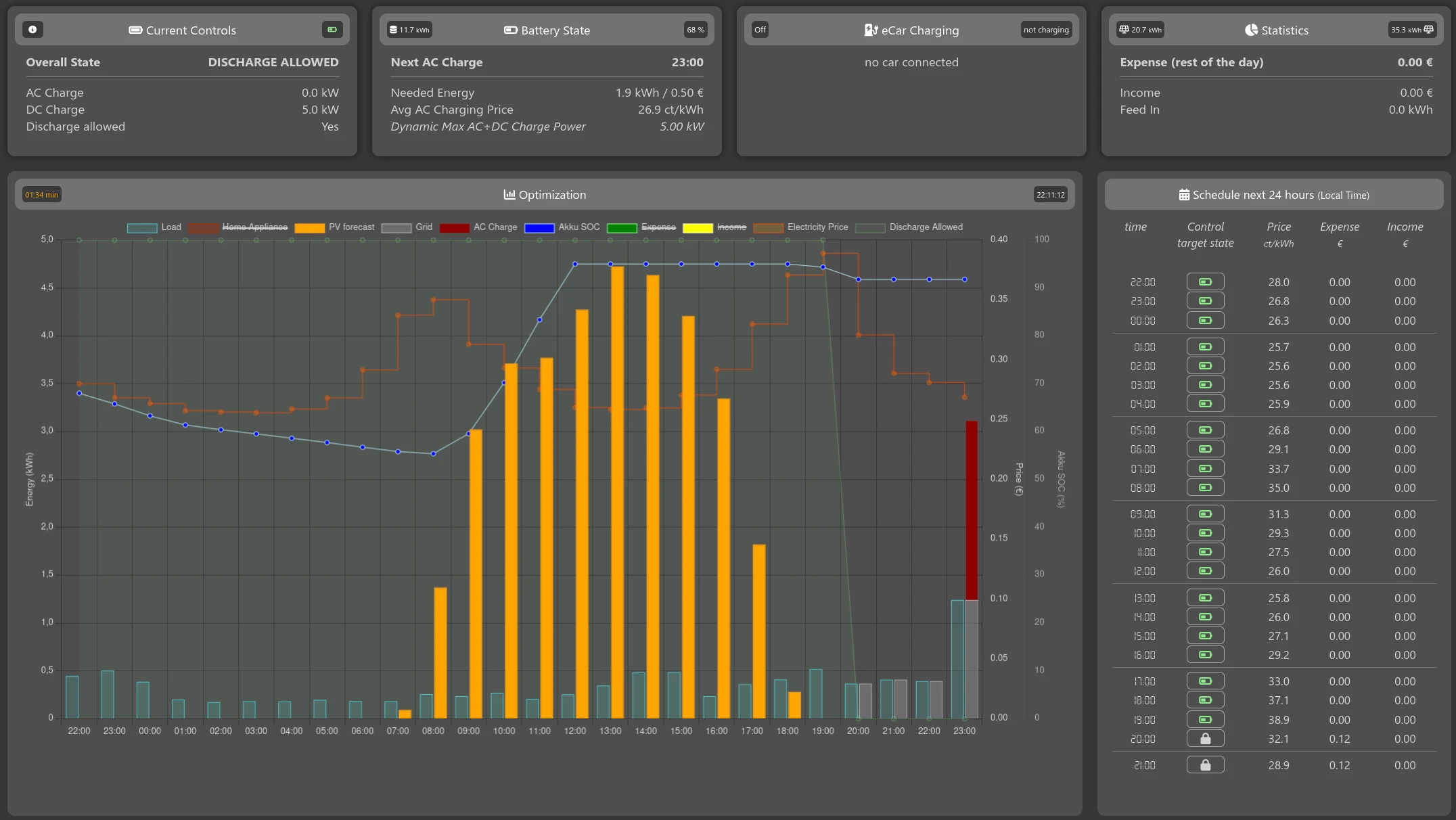The image size is (1456, 820).
Task: Click the 'not charging' status button
Action: (1045, 30)
